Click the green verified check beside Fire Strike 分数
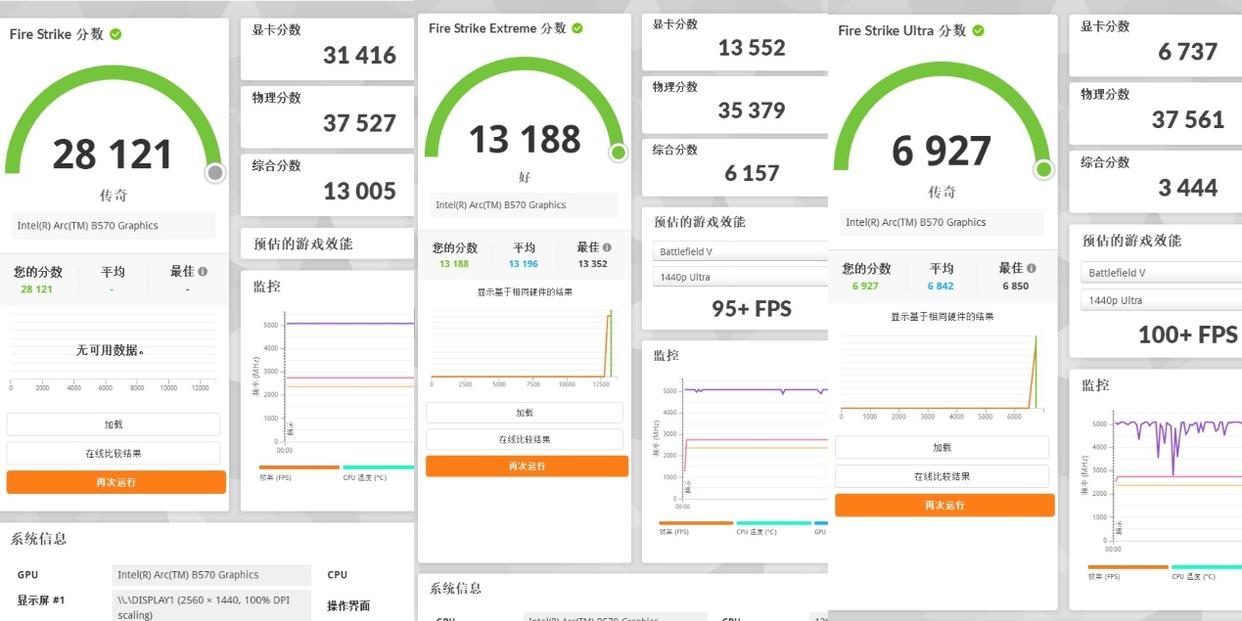The height and width of the screenshot is (621, 1242). point(116,34)
